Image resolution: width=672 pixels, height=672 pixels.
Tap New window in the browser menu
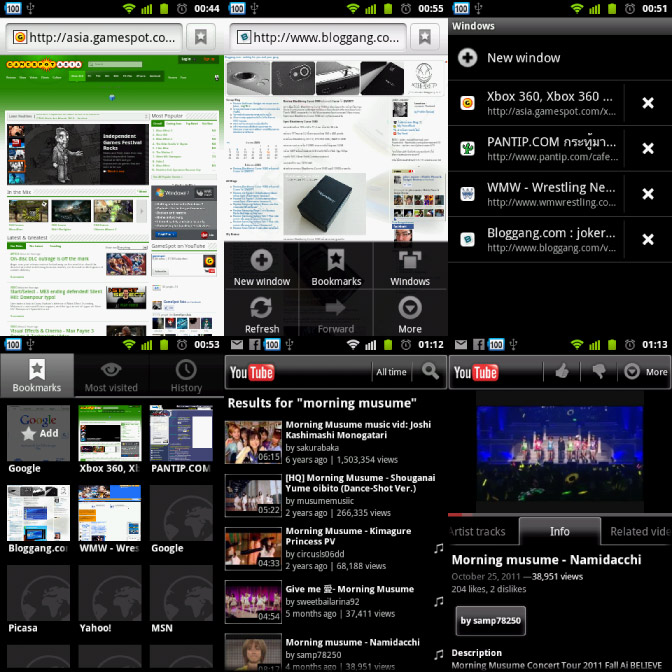[x=261, y=267]
